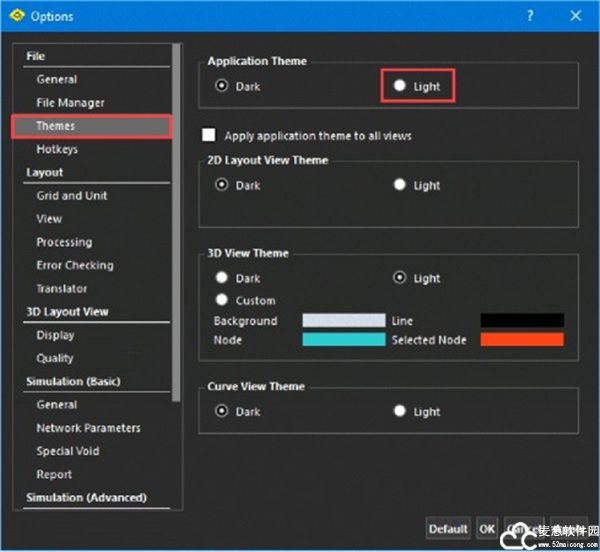Close the Options dialog window
Screen dimensions: 600x552
576,16
